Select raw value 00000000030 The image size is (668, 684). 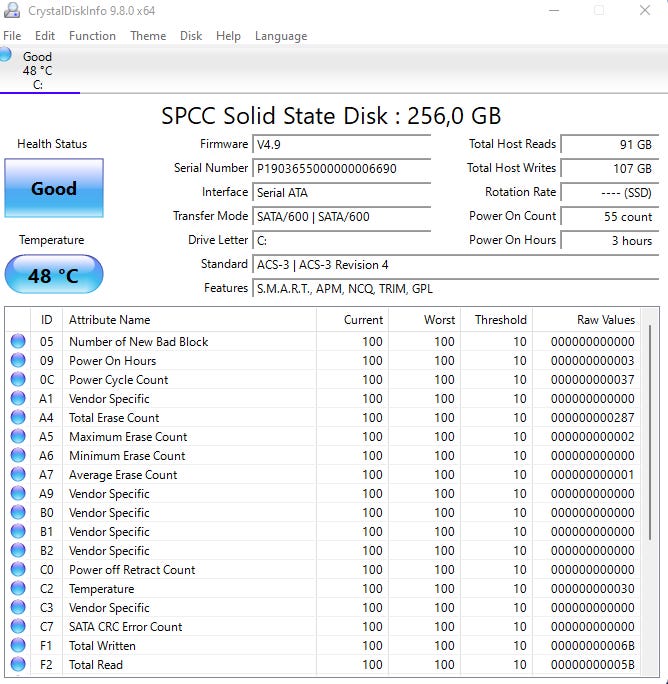tap(593, 588)
